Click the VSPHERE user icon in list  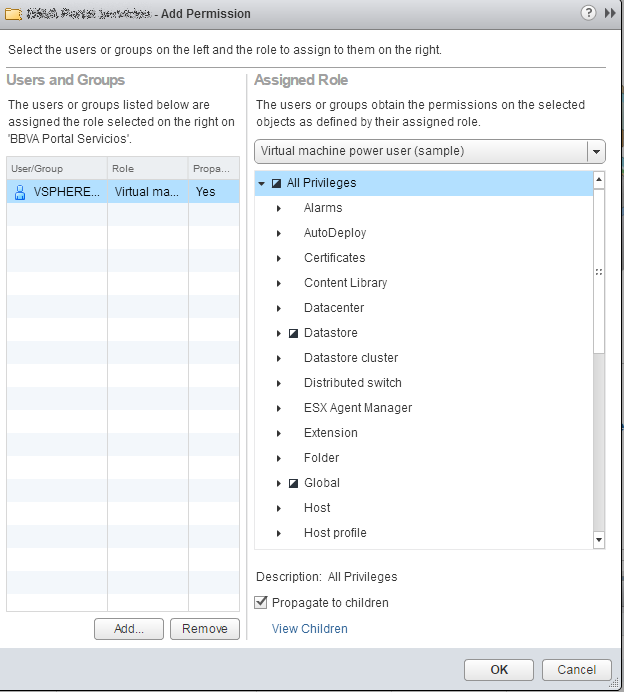click(20, 192)
